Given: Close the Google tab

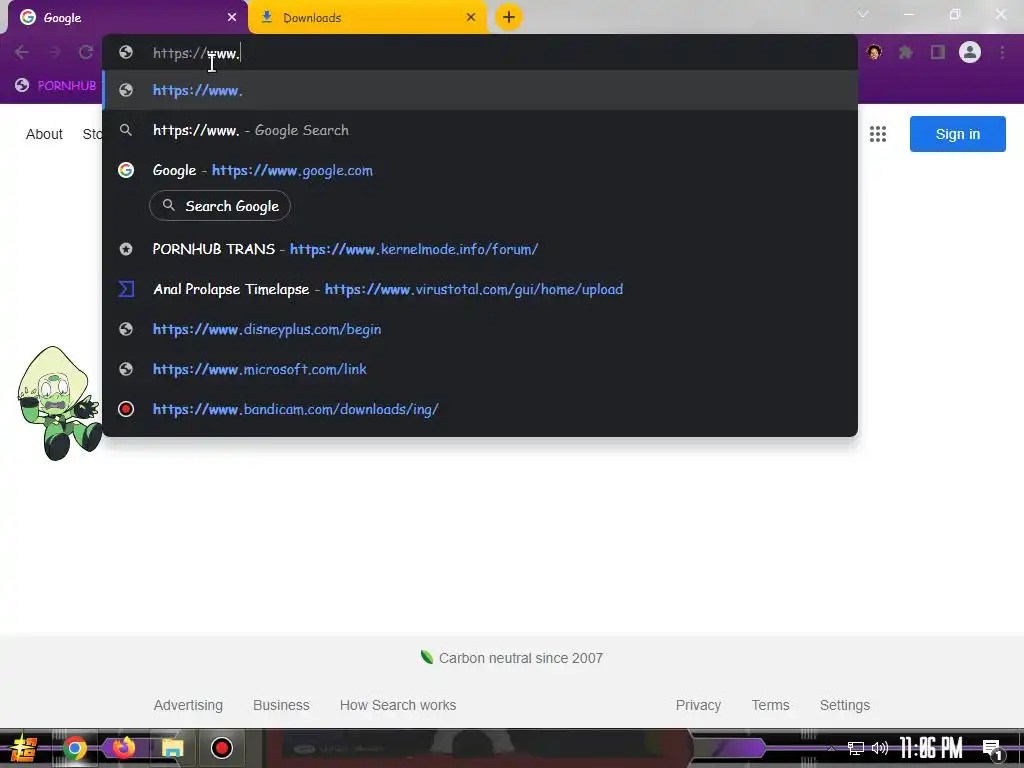Looking at the screenshot, I should pos(232,17).
